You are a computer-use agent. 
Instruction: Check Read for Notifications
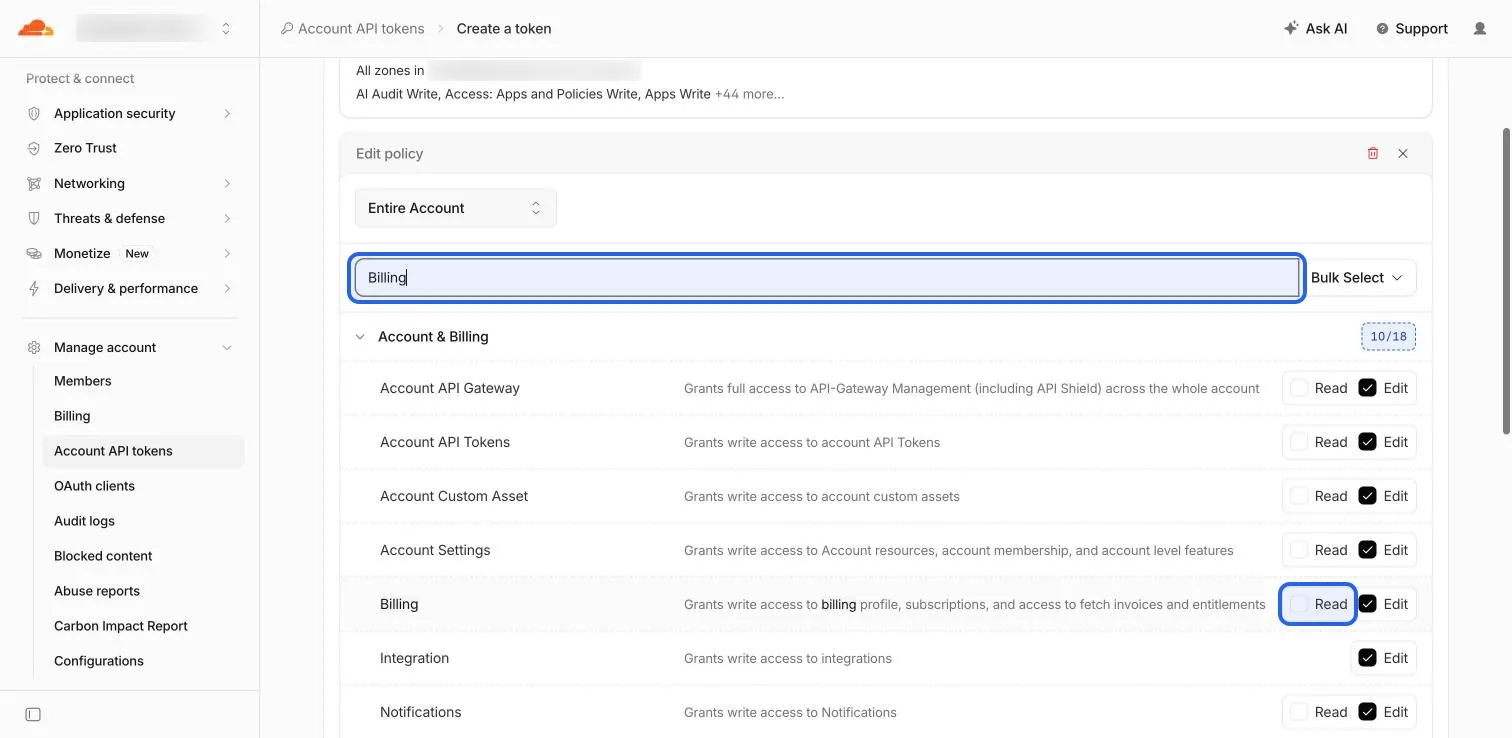[1299, 712]
